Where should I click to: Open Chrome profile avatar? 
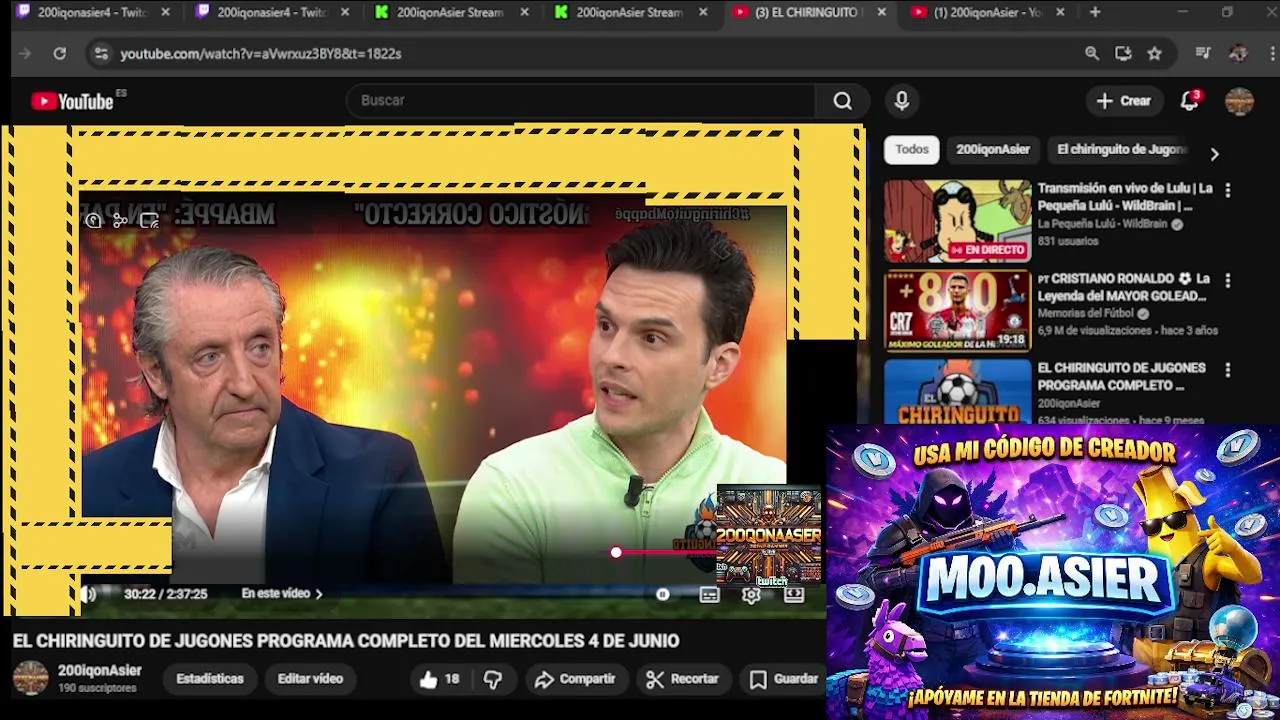[1238, 54]
